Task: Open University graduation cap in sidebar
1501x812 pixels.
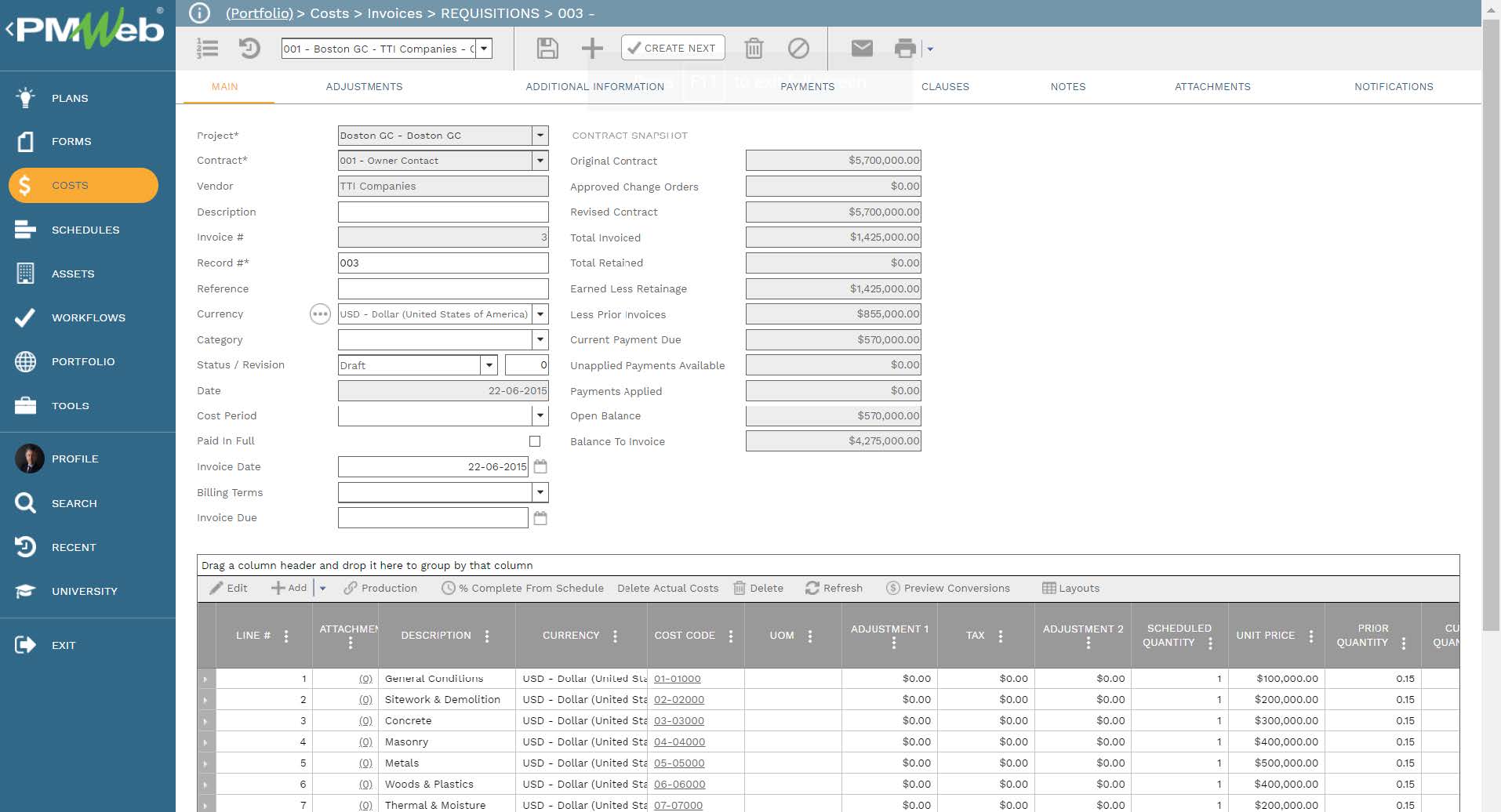Action: pos(25,591)
